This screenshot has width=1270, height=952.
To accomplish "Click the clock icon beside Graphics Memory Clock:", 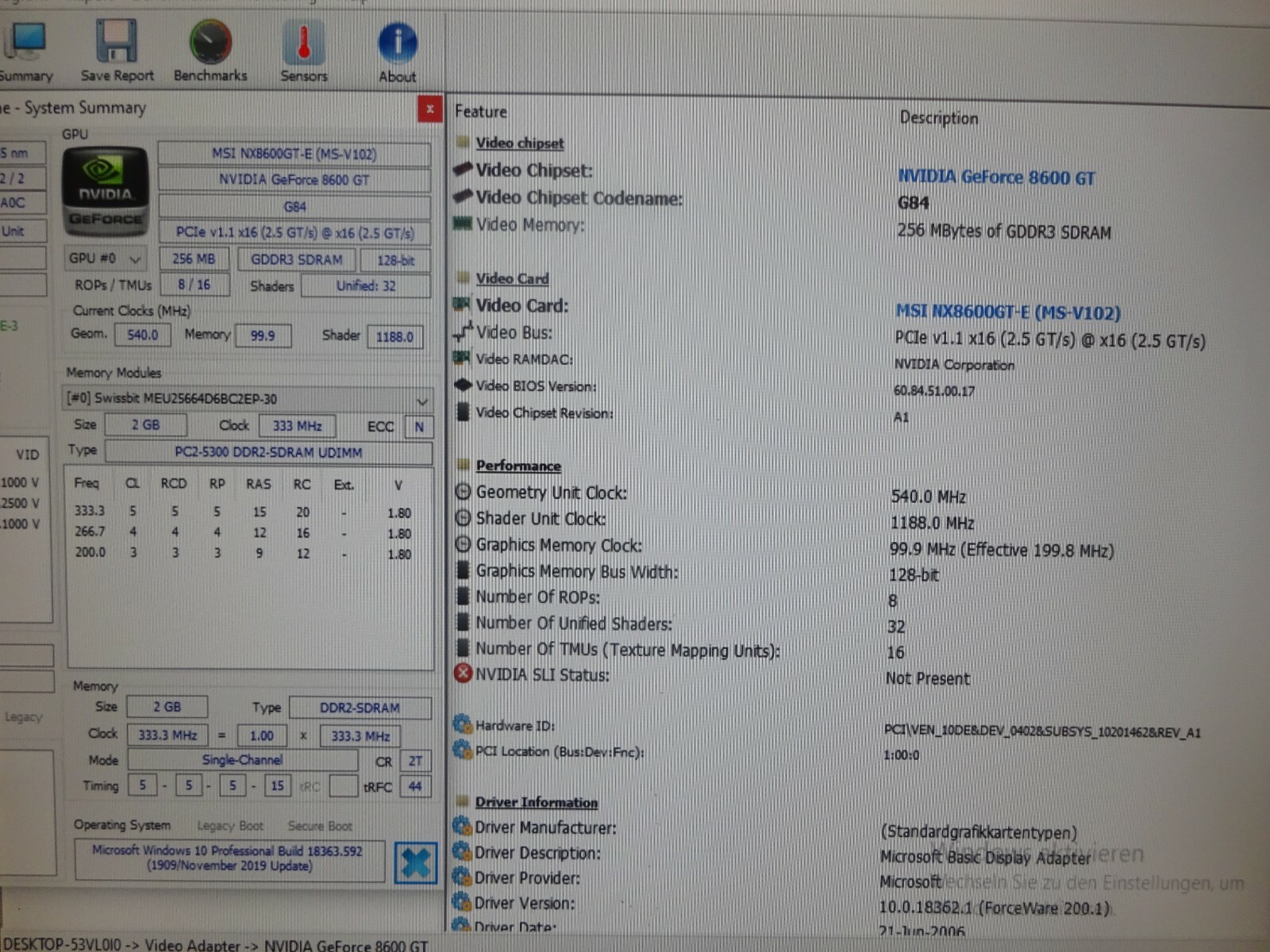I will click(464, 544).
